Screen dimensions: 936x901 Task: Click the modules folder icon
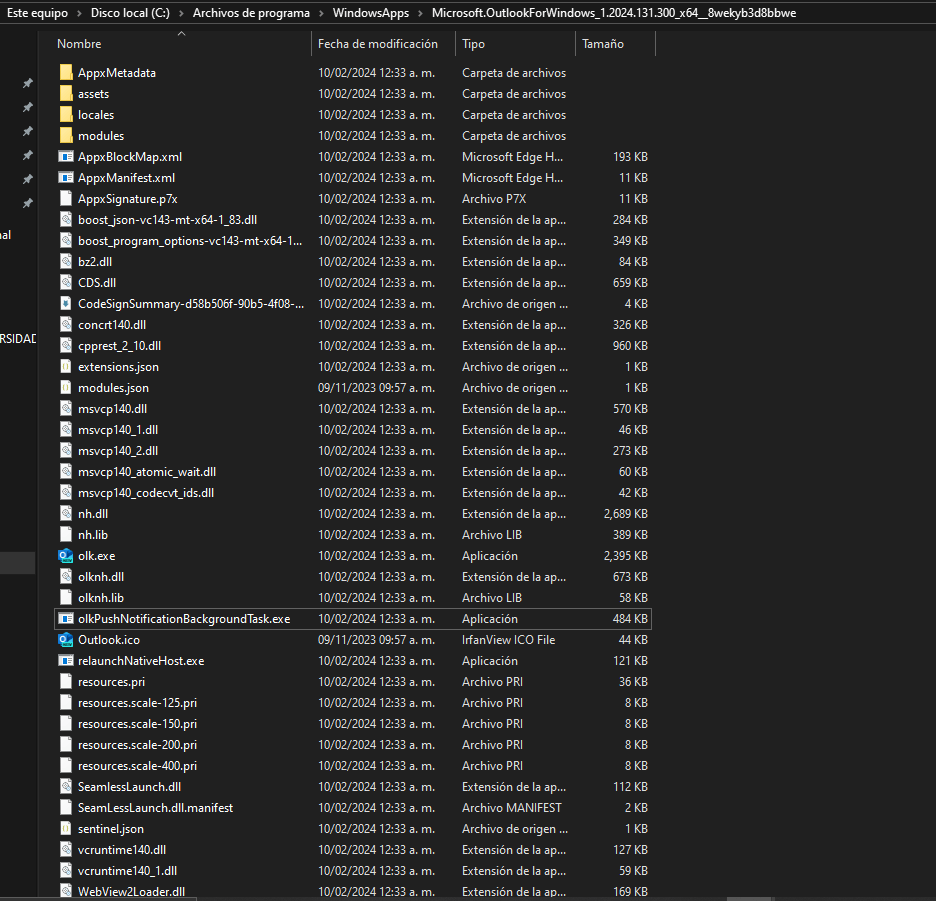click(x=66, y=136)
